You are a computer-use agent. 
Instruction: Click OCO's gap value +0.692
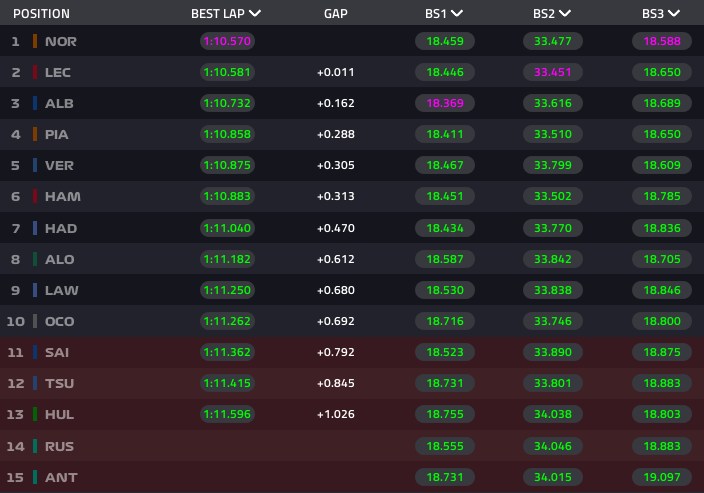point(336,321)
